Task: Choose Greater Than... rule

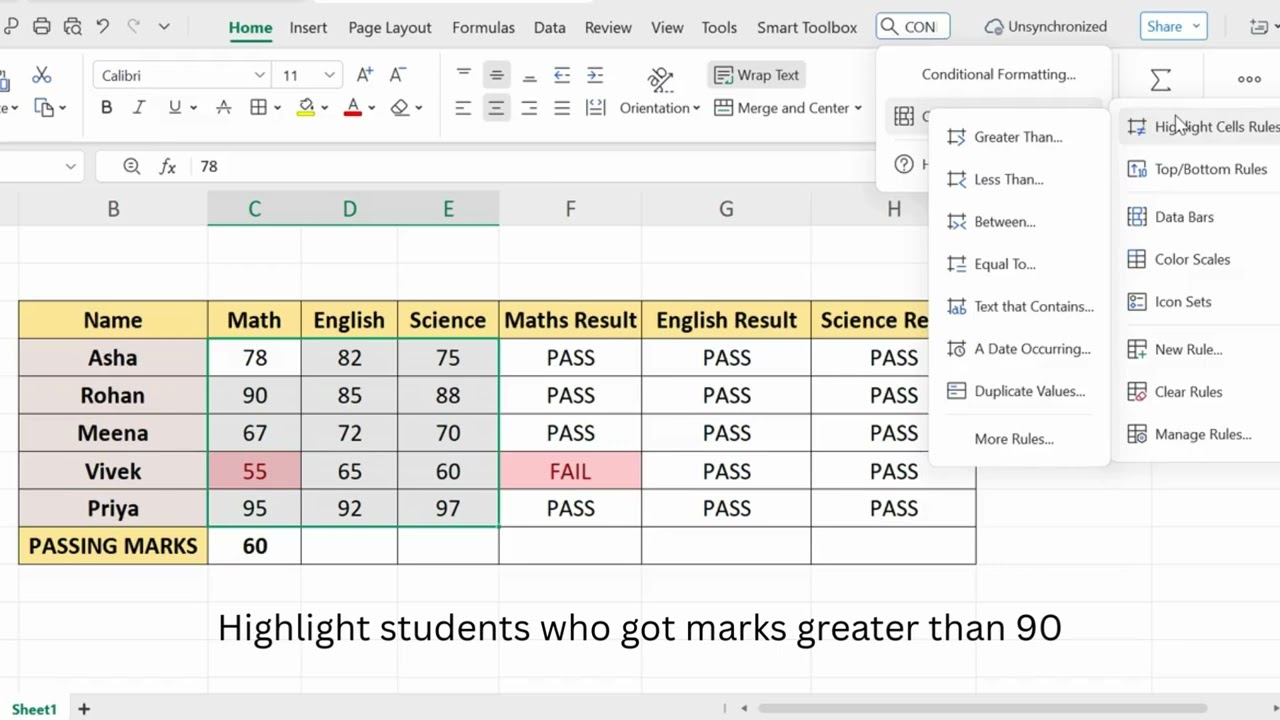Action: tap(1019, 137)
